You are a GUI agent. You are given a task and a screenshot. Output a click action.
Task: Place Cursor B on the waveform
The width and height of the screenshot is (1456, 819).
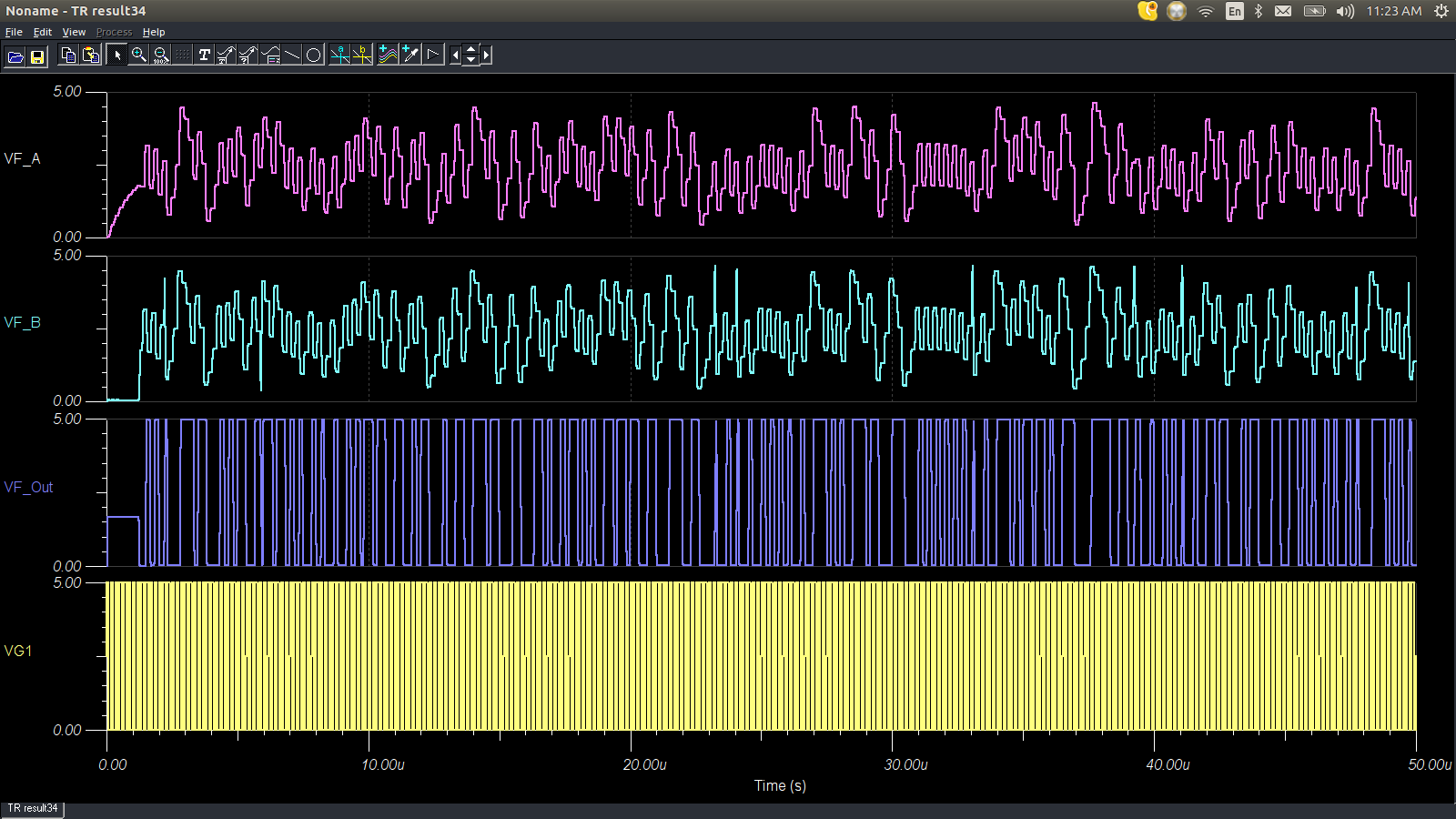pos(361,55)
